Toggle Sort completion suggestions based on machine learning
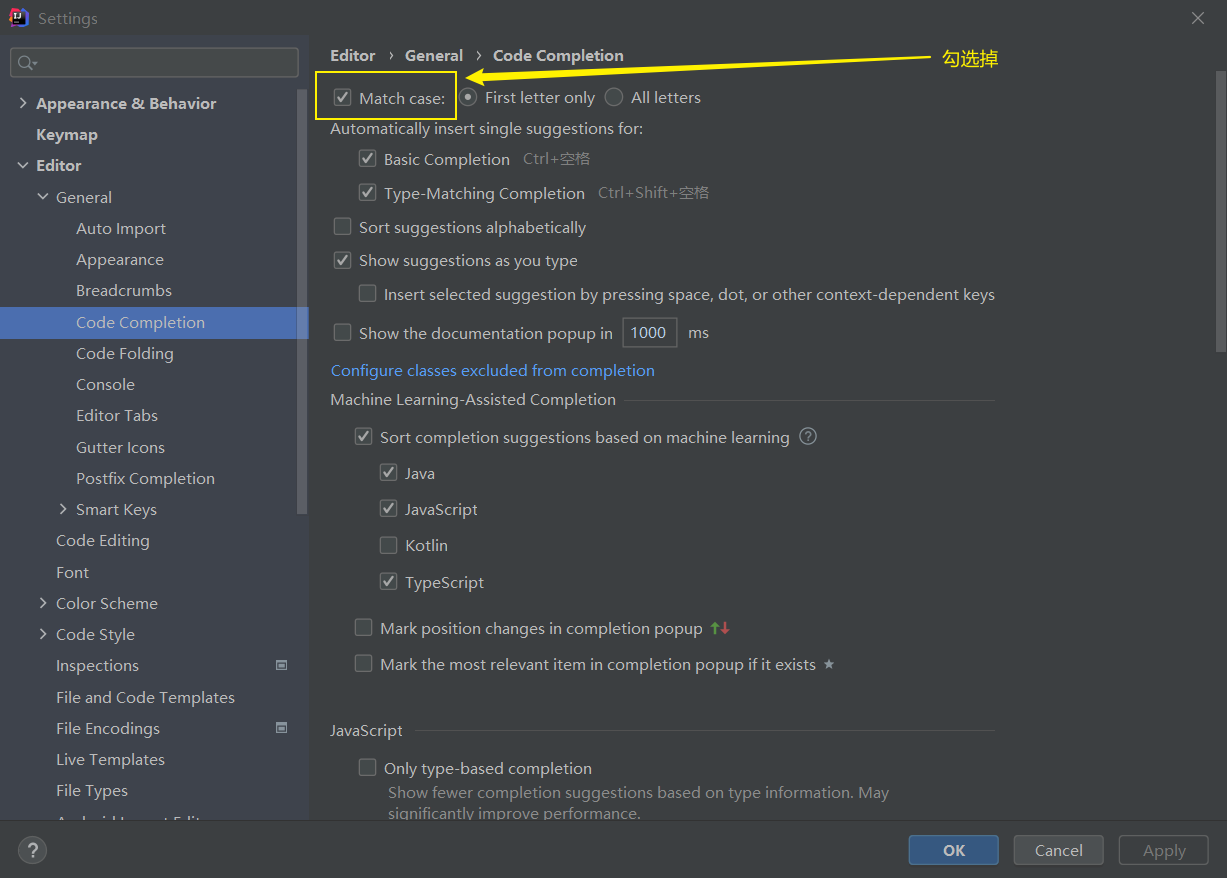1227x878 pixels. (364, 437)
